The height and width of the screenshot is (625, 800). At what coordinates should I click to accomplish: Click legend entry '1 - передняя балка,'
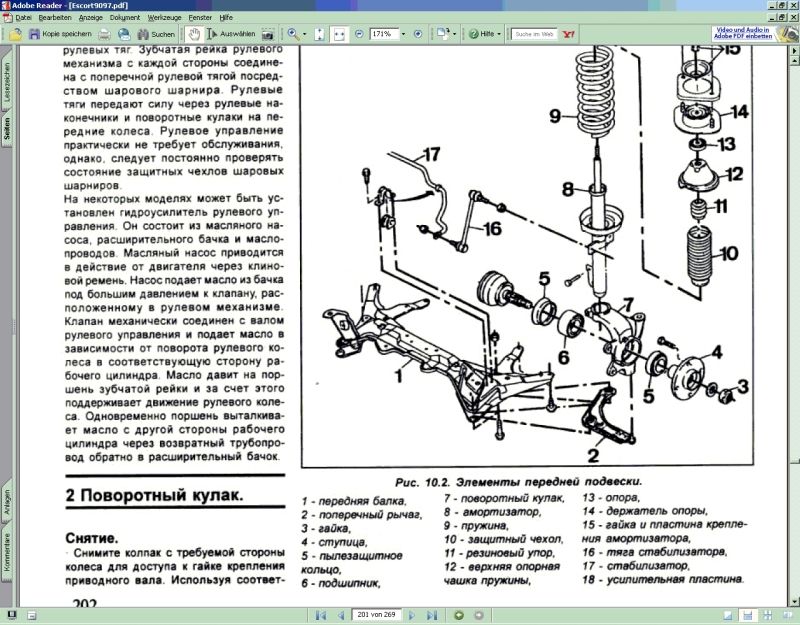[x=354, y=501]
